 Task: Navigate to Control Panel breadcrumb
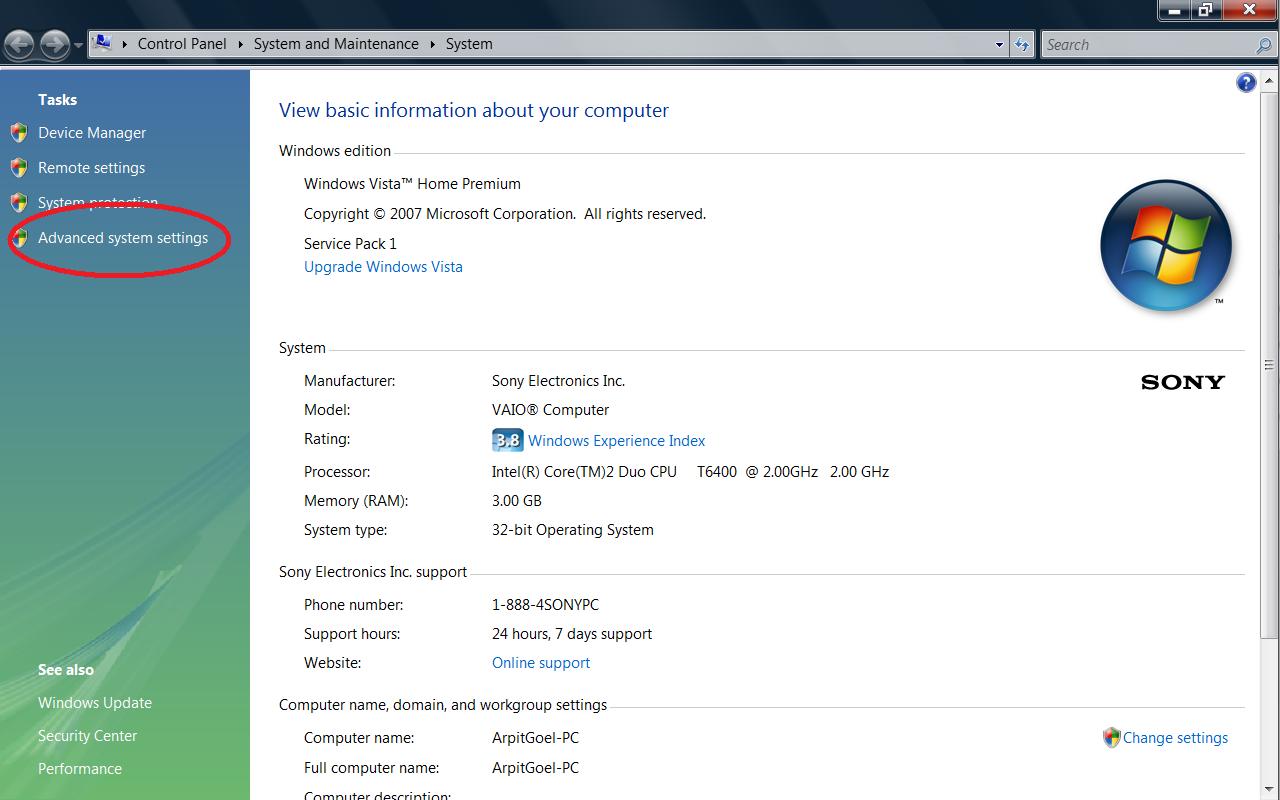pyautogui.click(x=182, y=44)
